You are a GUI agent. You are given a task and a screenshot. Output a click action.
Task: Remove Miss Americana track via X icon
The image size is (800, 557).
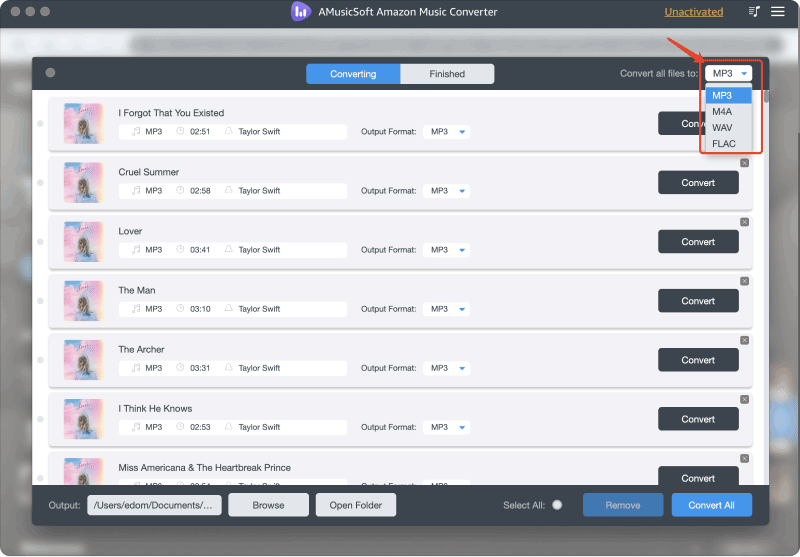point(744,459)
